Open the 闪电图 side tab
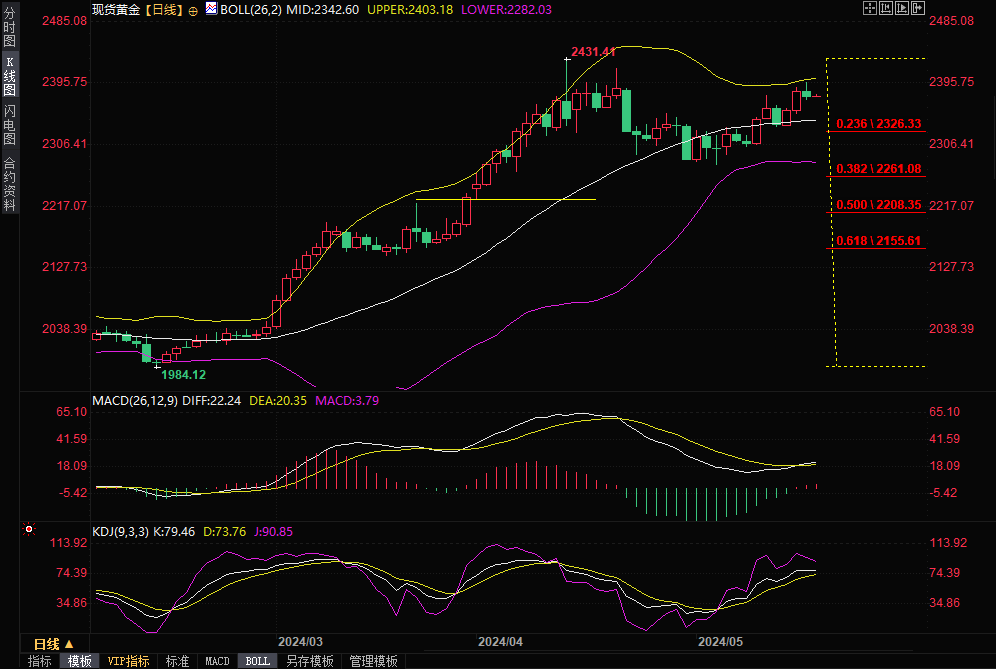Viewport: 996px width, 669px height. coord(10,124)
